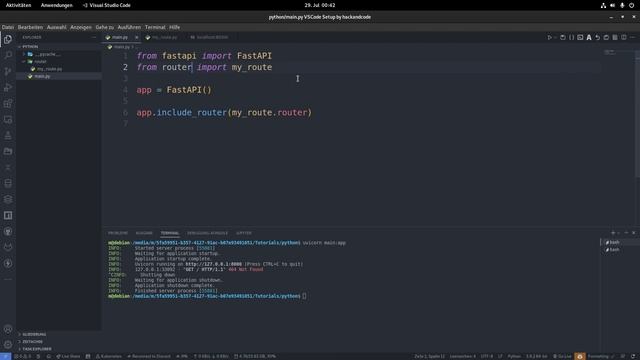Open the folder-shaped Project Manager icon
640x360 pixels.
(8, 151)
